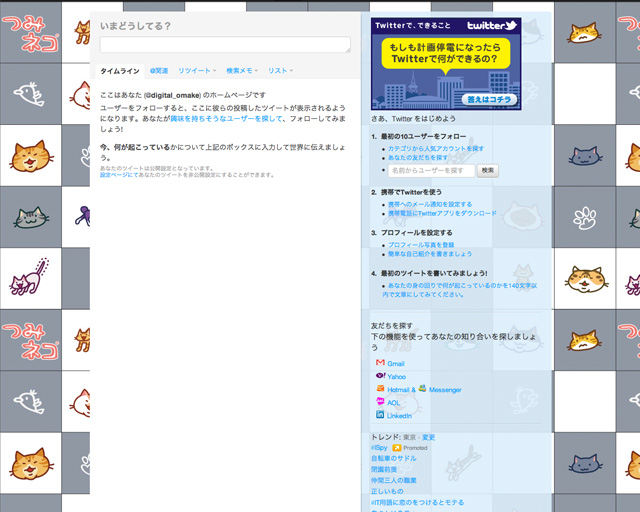
Task: Click the 最初の10ユーザーをフォロー heading
Action: [x=423, y=136]
